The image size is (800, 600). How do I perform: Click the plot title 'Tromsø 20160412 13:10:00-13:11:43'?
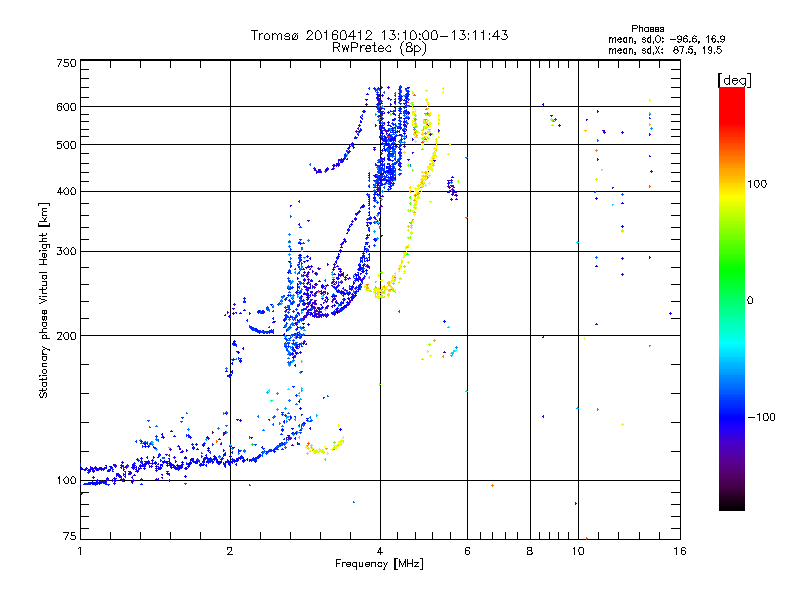tap(380, 35)
